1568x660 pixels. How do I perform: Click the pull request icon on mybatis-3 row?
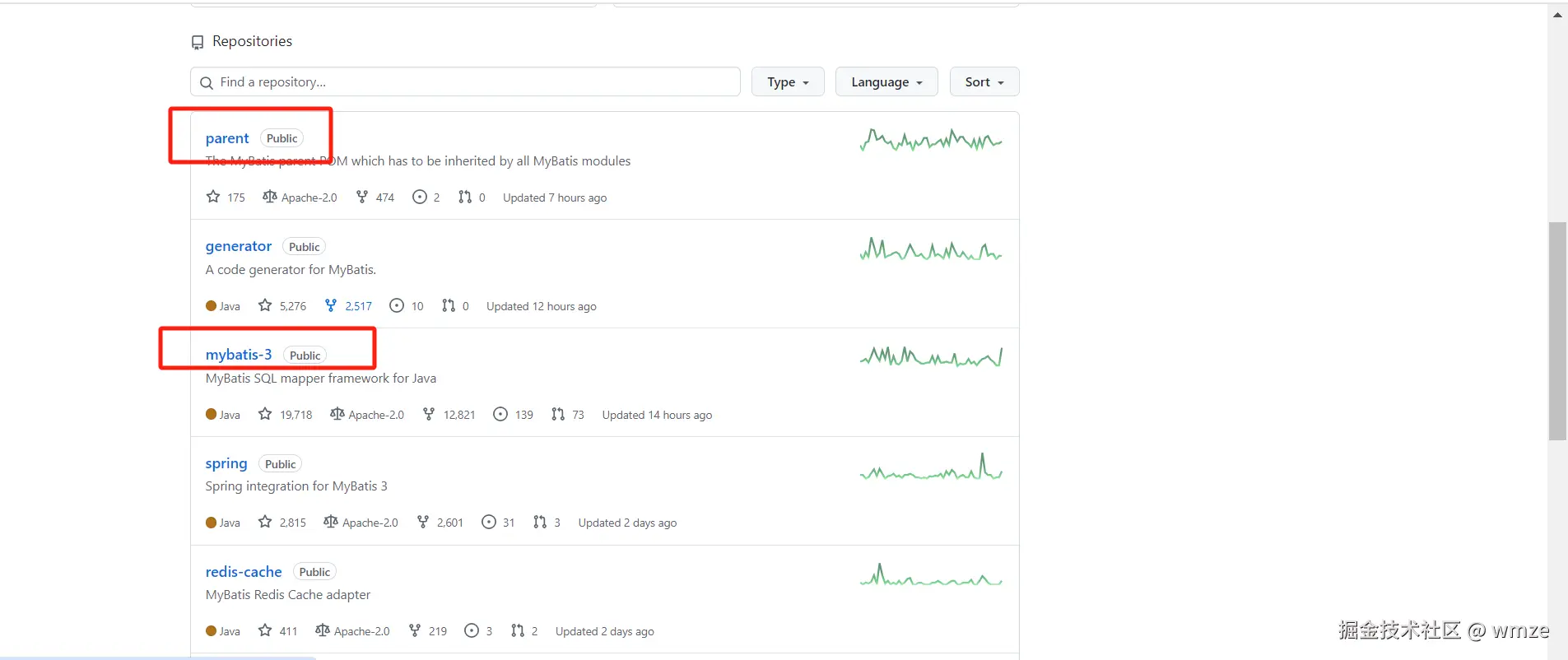coord(558,414)
